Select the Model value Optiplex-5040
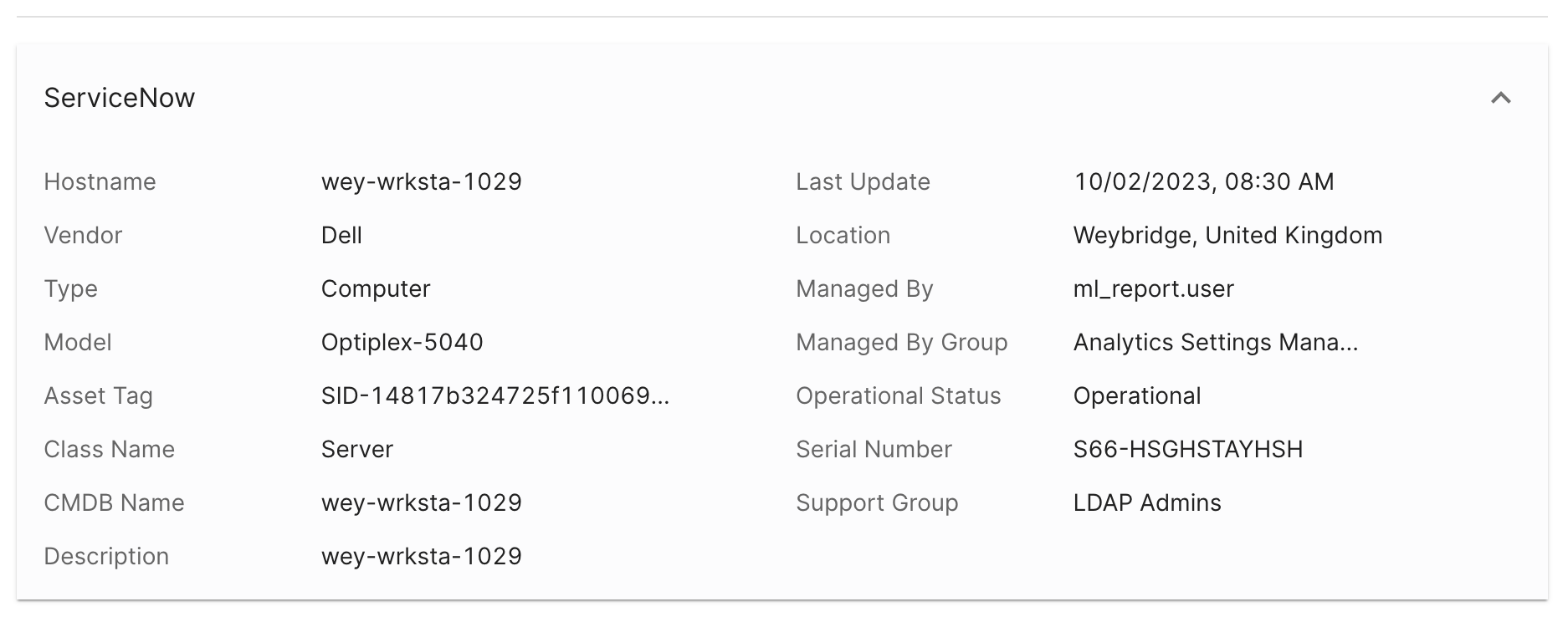Viewport: 1568px width, 617px height. coord(402,343)
